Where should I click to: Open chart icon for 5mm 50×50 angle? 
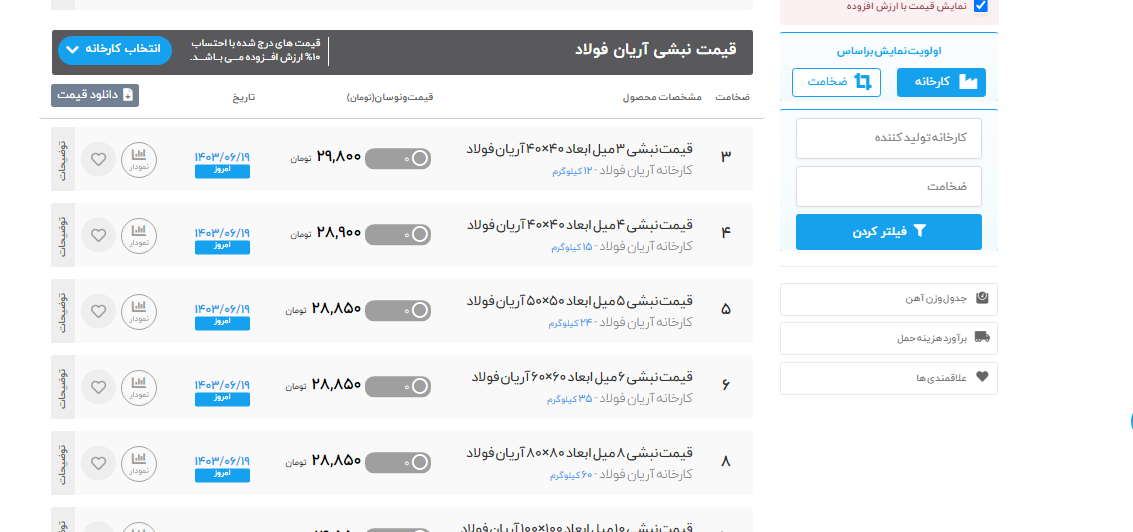139,311
